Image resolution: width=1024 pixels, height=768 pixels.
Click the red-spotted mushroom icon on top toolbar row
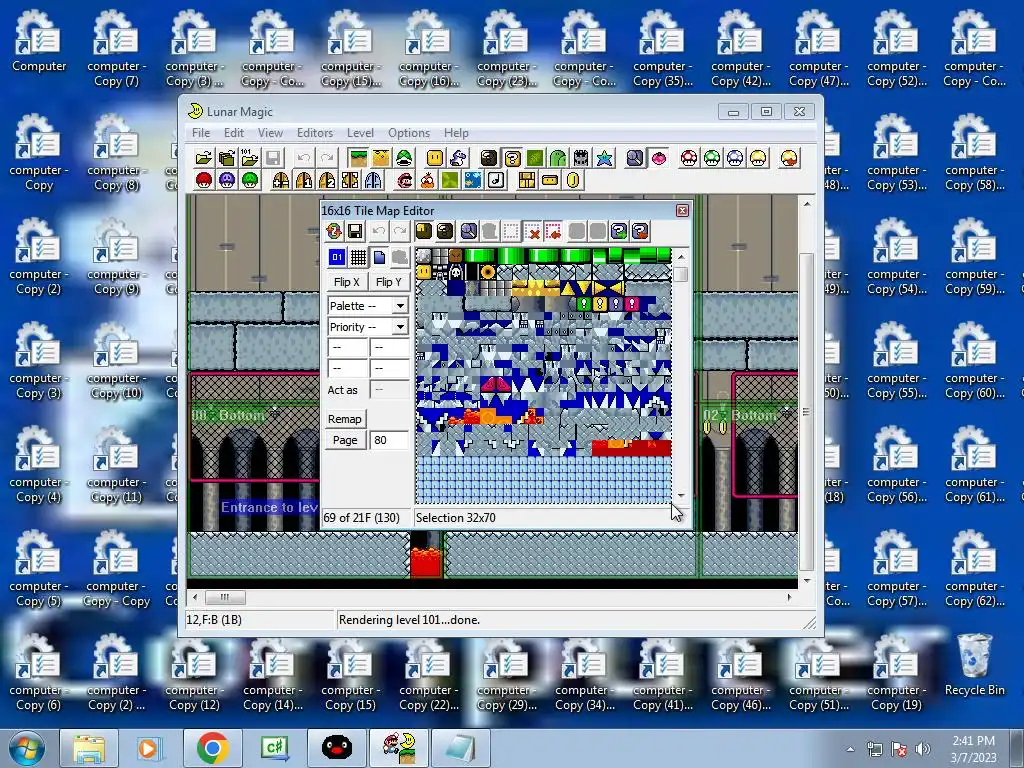click(689, 158)
